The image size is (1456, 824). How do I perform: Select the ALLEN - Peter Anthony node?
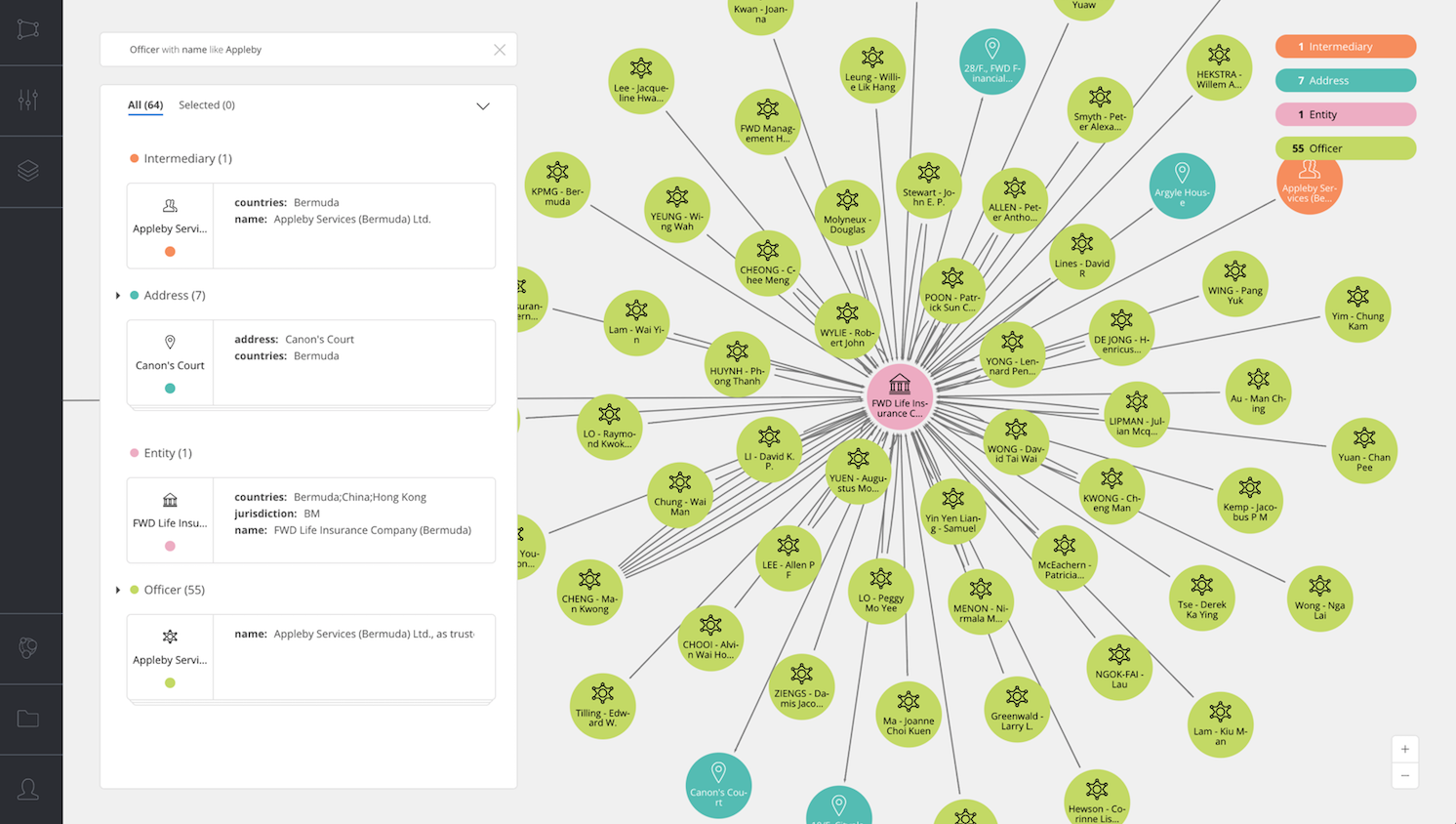coord(1015,200)
